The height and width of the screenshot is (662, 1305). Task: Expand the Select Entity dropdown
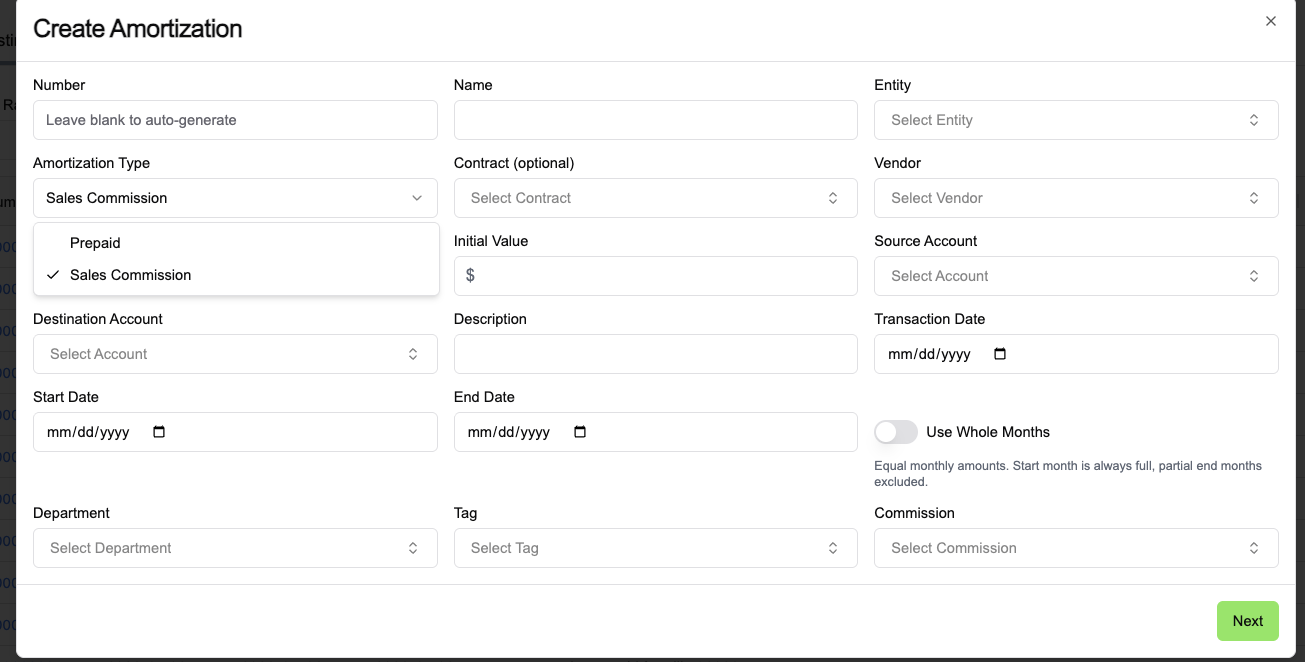click(x=1076, y=120)
